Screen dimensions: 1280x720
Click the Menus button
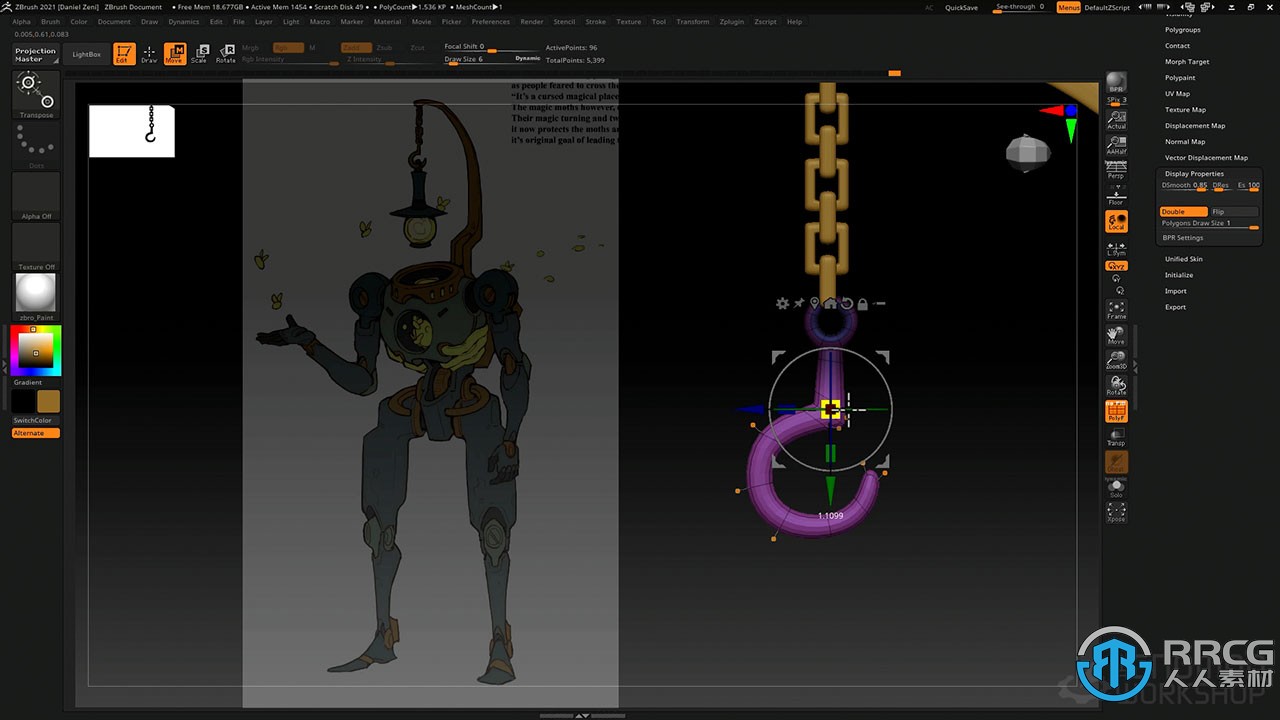click(1068, 7)
